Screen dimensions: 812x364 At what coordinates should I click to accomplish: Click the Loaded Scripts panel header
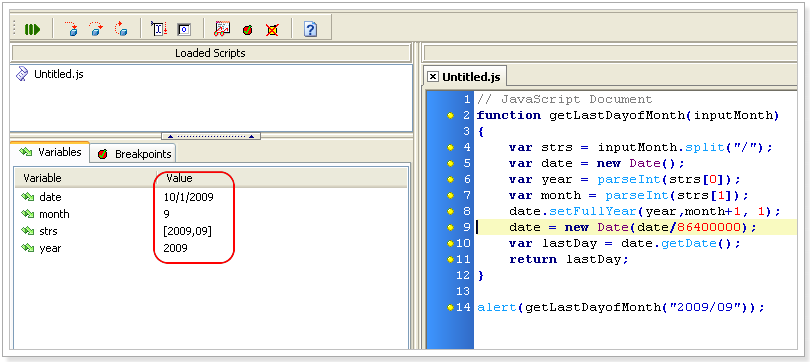[211, 53]
